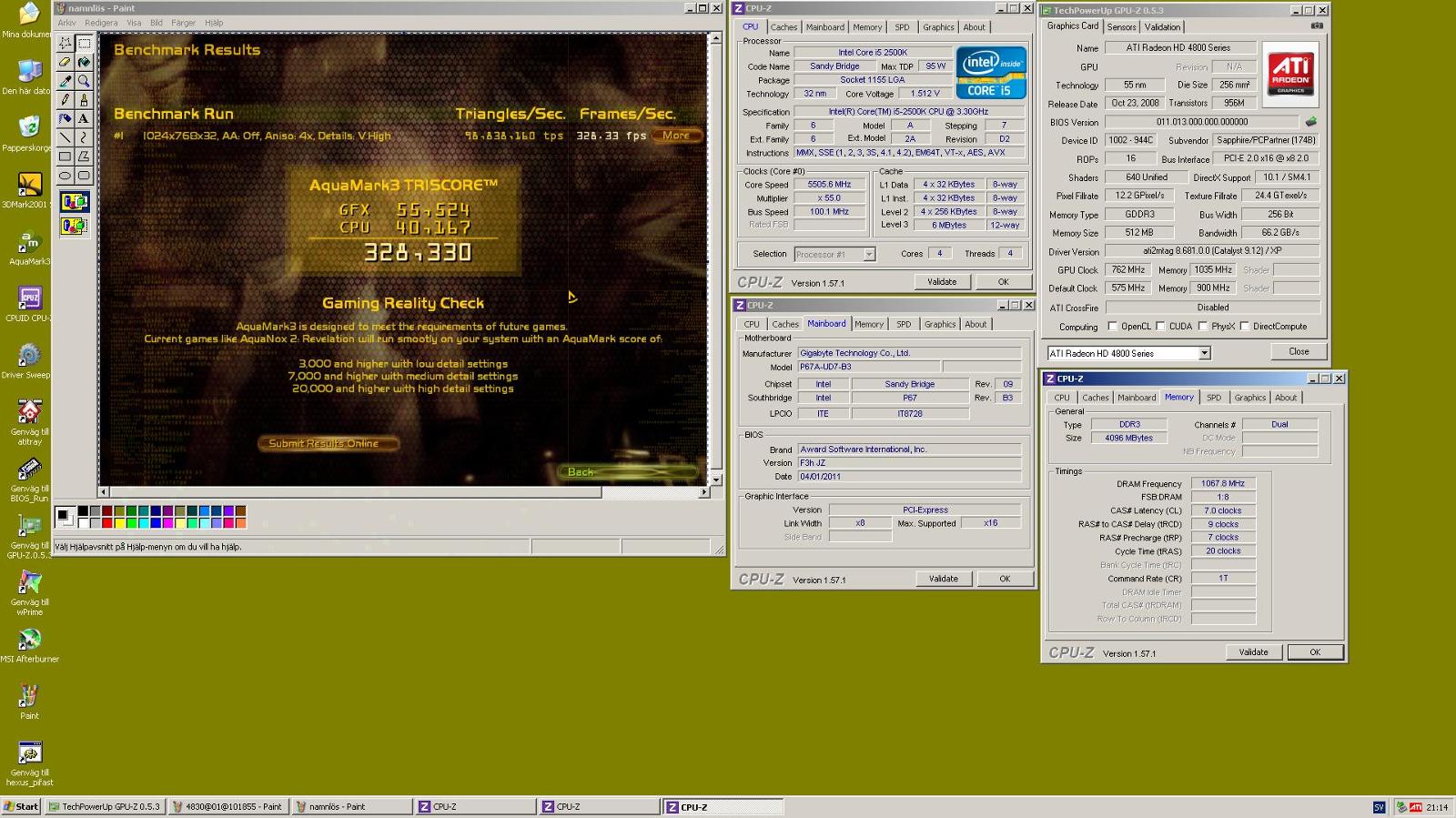The height and width of the screenshot is (818, 1456).
Task: Select the Line tool in Paint
Action: (x=66, y=137)
